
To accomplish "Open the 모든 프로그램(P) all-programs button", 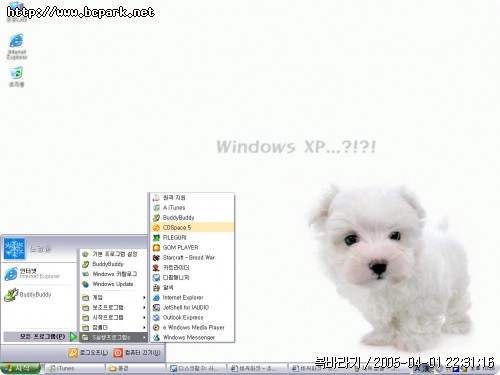I will pyautogui.click(x=40, y=337).
